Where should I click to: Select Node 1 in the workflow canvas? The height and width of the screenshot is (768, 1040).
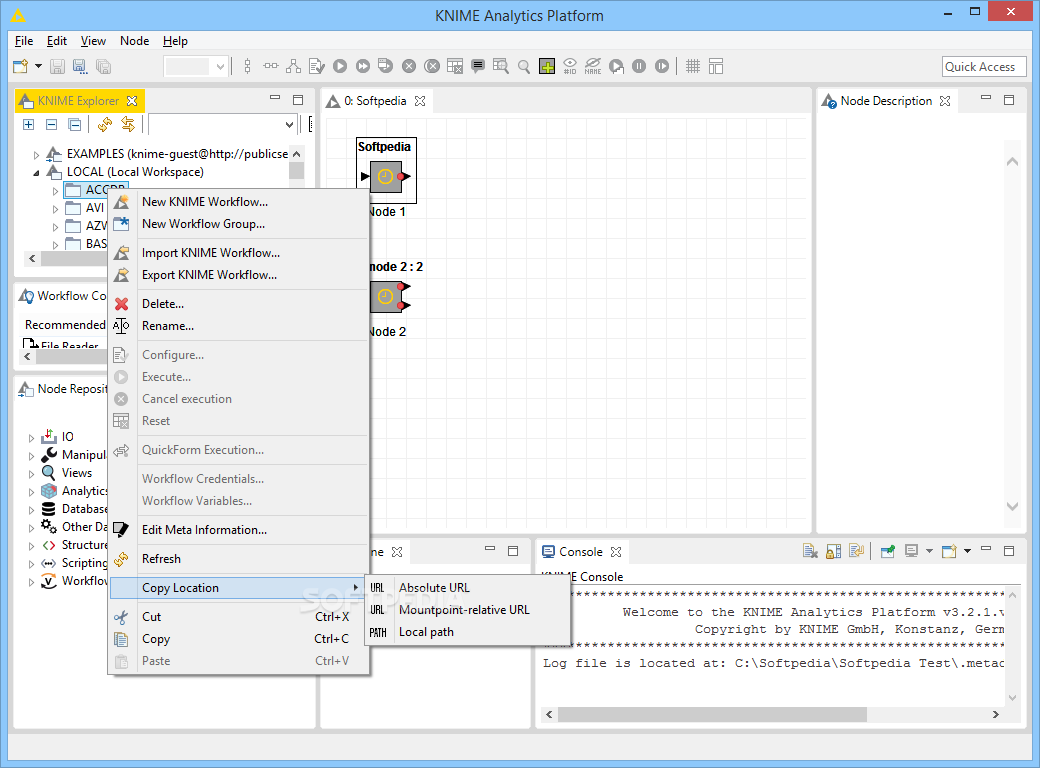pos(386,176)
